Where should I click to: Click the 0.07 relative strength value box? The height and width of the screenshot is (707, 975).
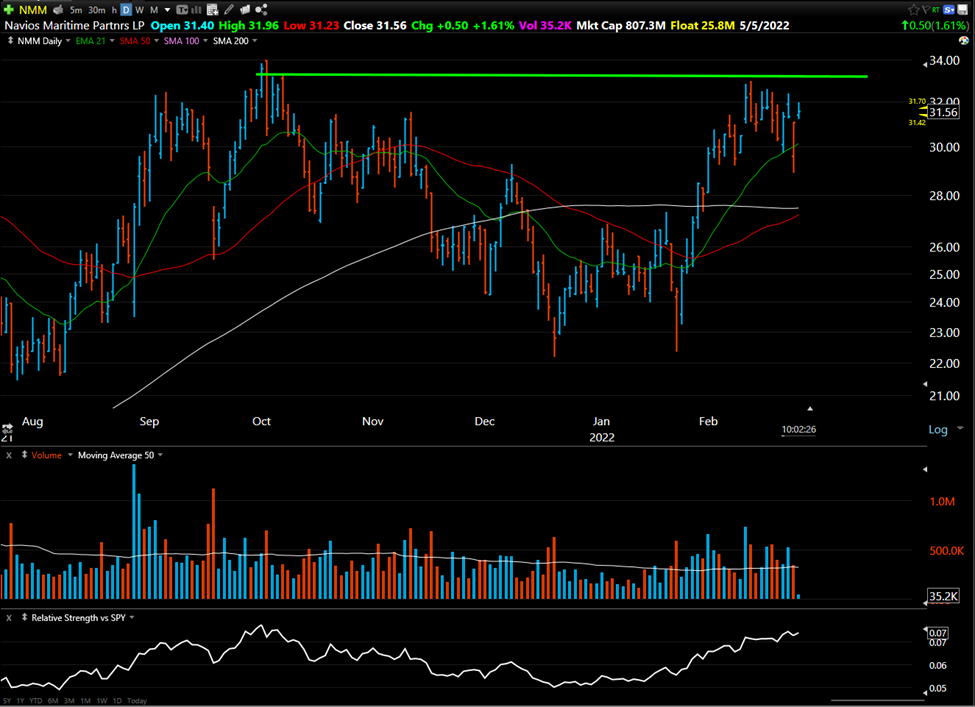point(938,632)
